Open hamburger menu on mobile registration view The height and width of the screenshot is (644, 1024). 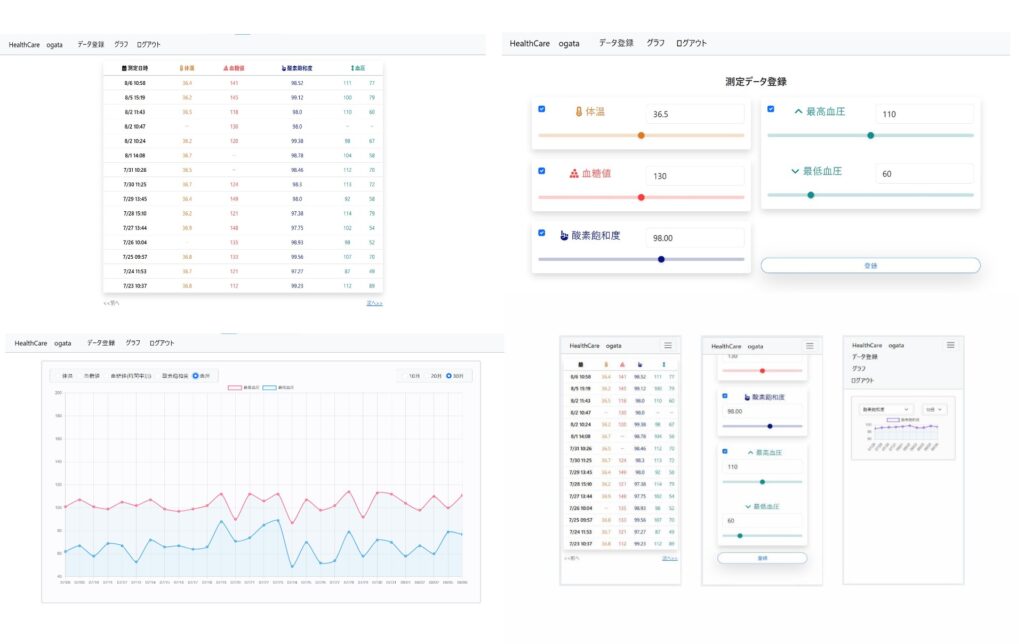pos(810,345)
